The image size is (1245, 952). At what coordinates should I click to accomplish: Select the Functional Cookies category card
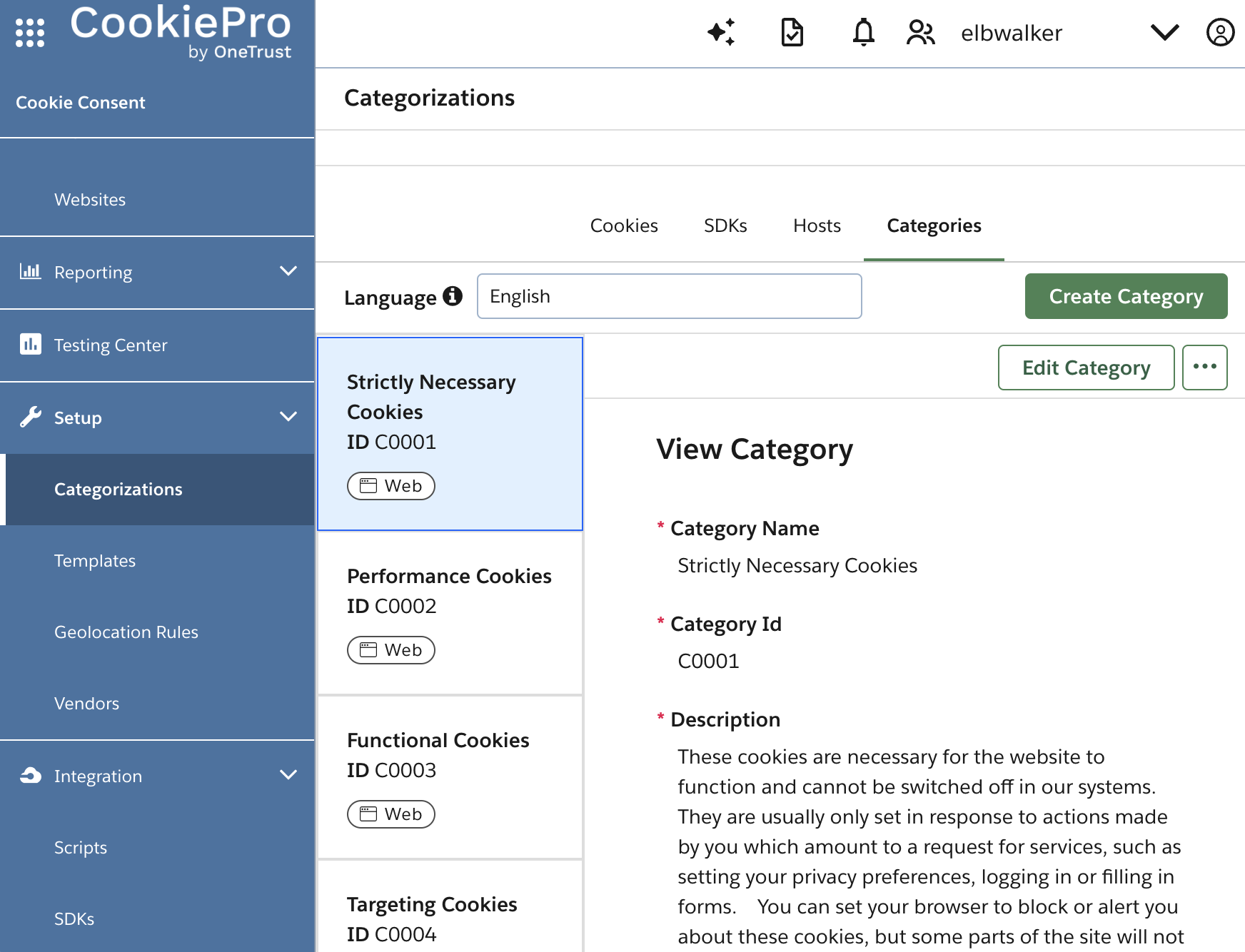[450, 776]
